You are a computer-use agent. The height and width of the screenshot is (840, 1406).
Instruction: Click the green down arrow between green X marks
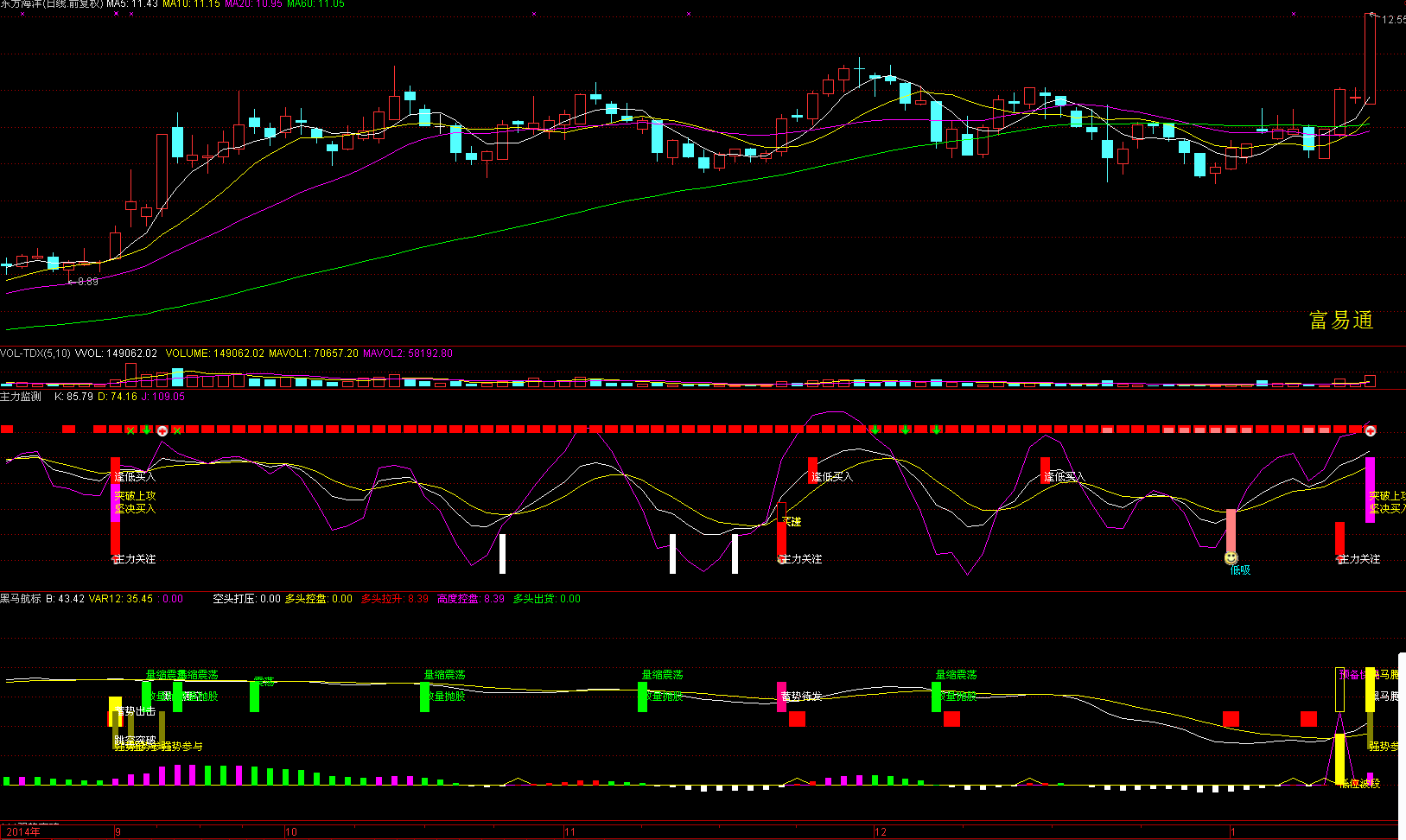147,430
